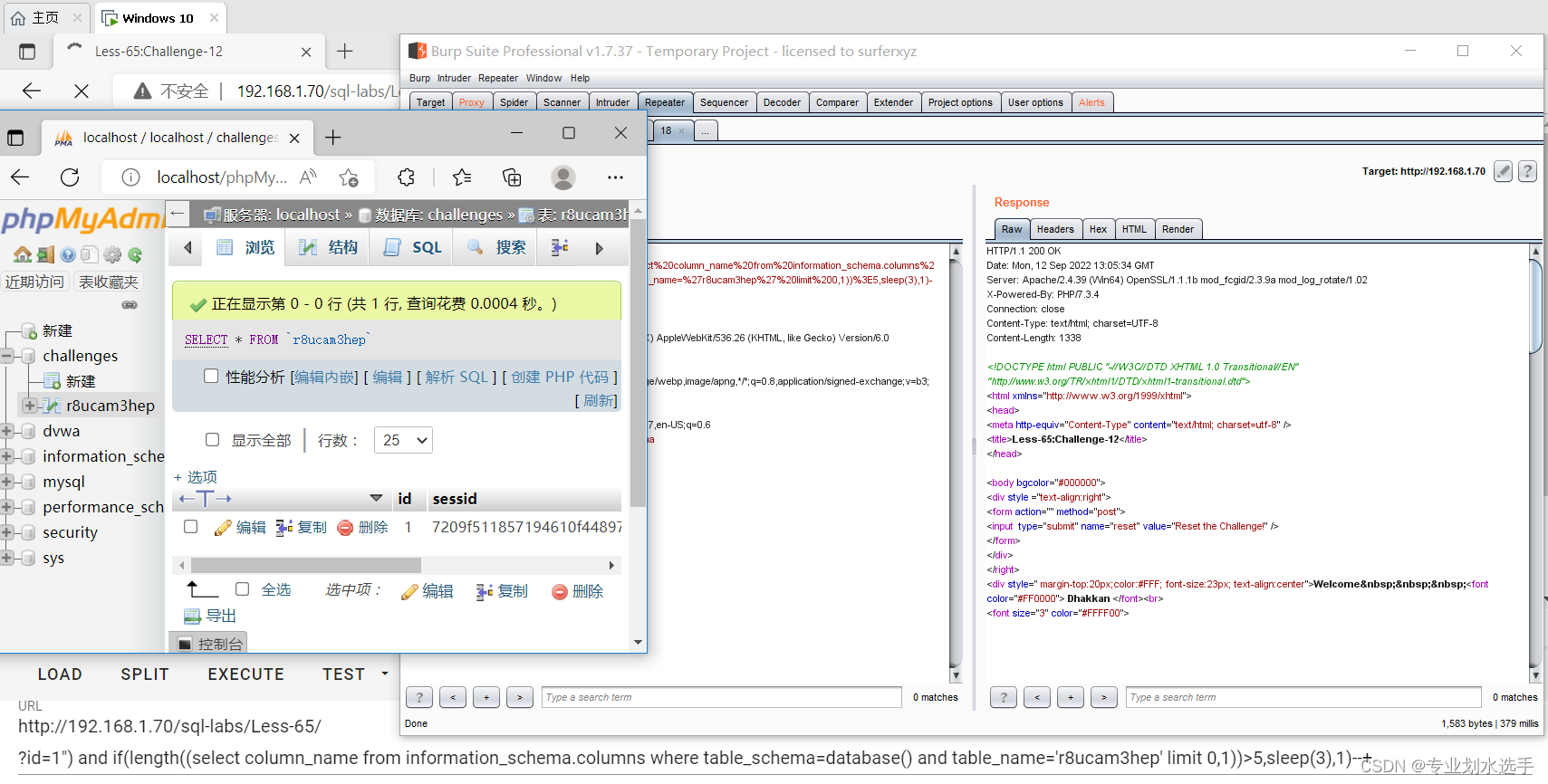This screenshot has height=784, width=1548.
Task: Click the response search term field
Action: pos(1304,697)
